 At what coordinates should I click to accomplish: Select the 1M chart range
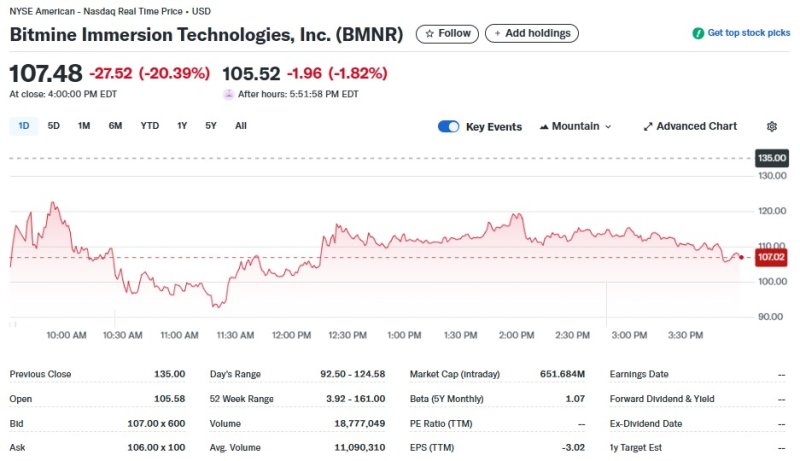pos(84,126)
